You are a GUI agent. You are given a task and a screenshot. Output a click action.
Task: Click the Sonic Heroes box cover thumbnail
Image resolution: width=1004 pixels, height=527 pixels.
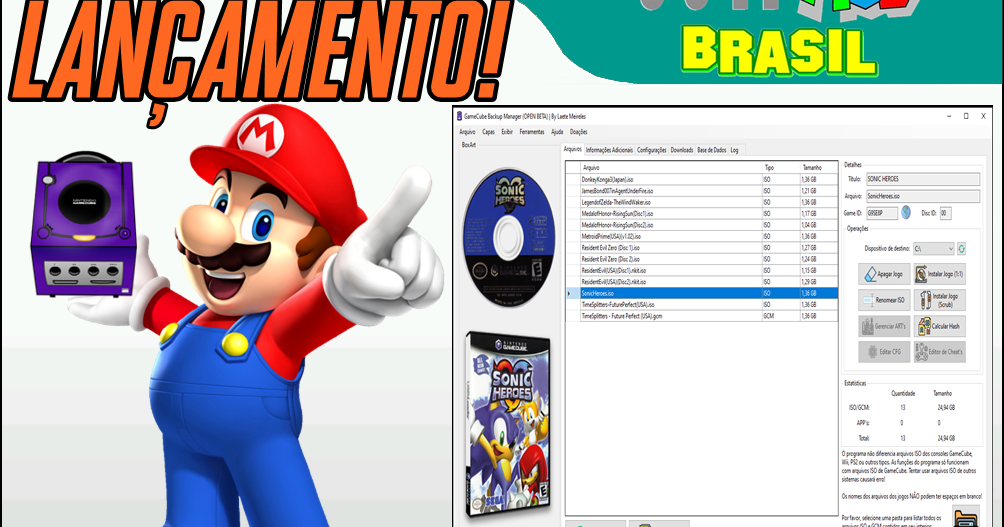(508, 423)
